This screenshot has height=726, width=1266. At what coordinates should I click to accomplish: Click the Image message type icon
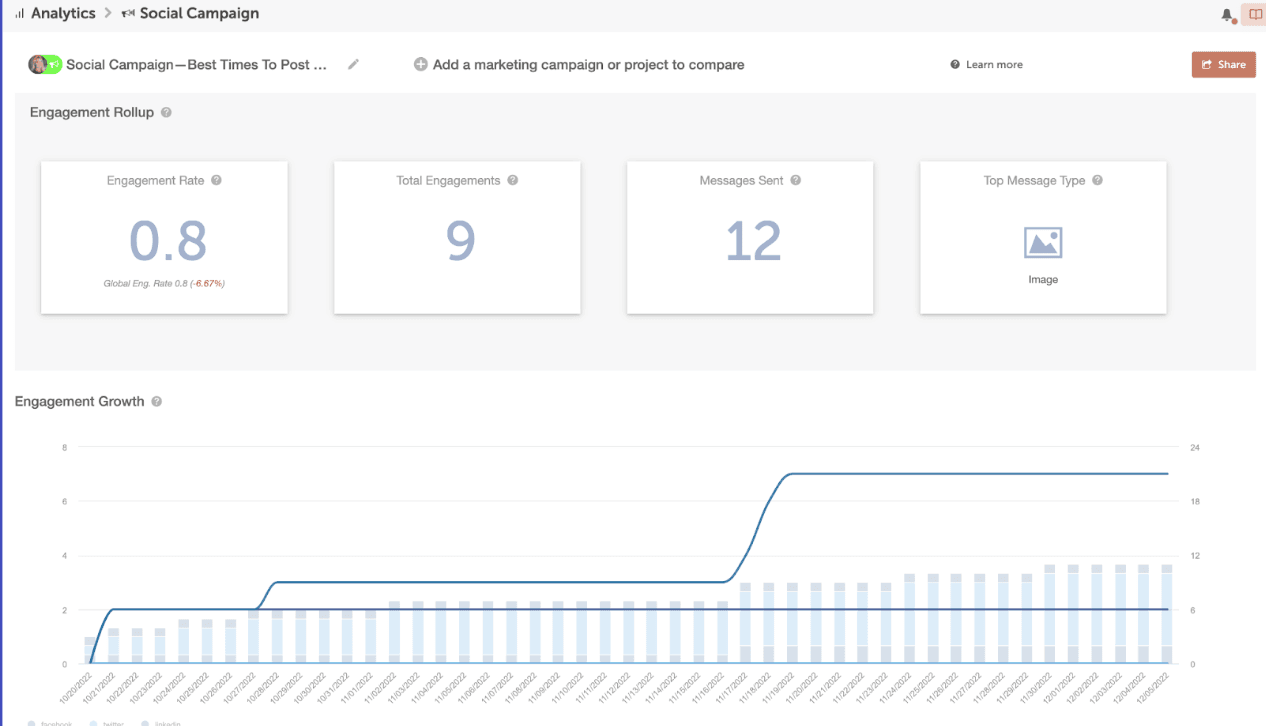(x=1043, y=243)
